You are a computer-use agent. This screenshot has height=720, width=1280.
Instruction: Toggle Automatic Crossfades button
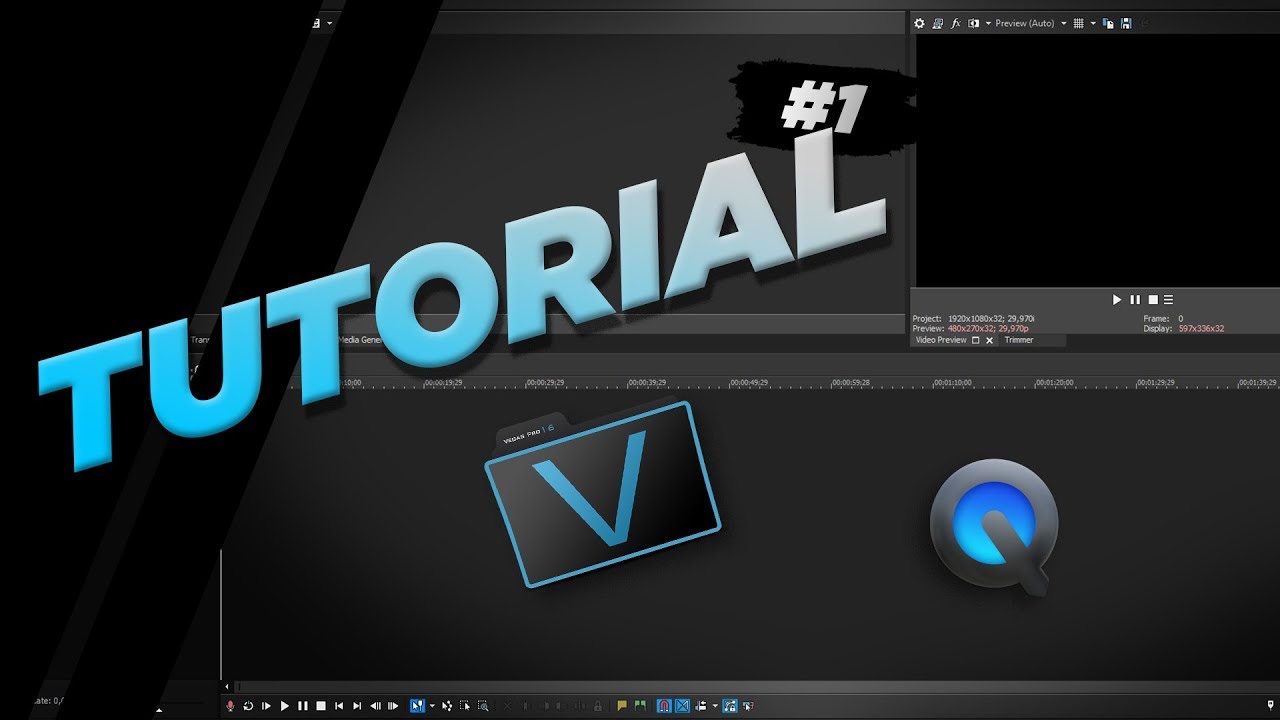pos(682,706)
